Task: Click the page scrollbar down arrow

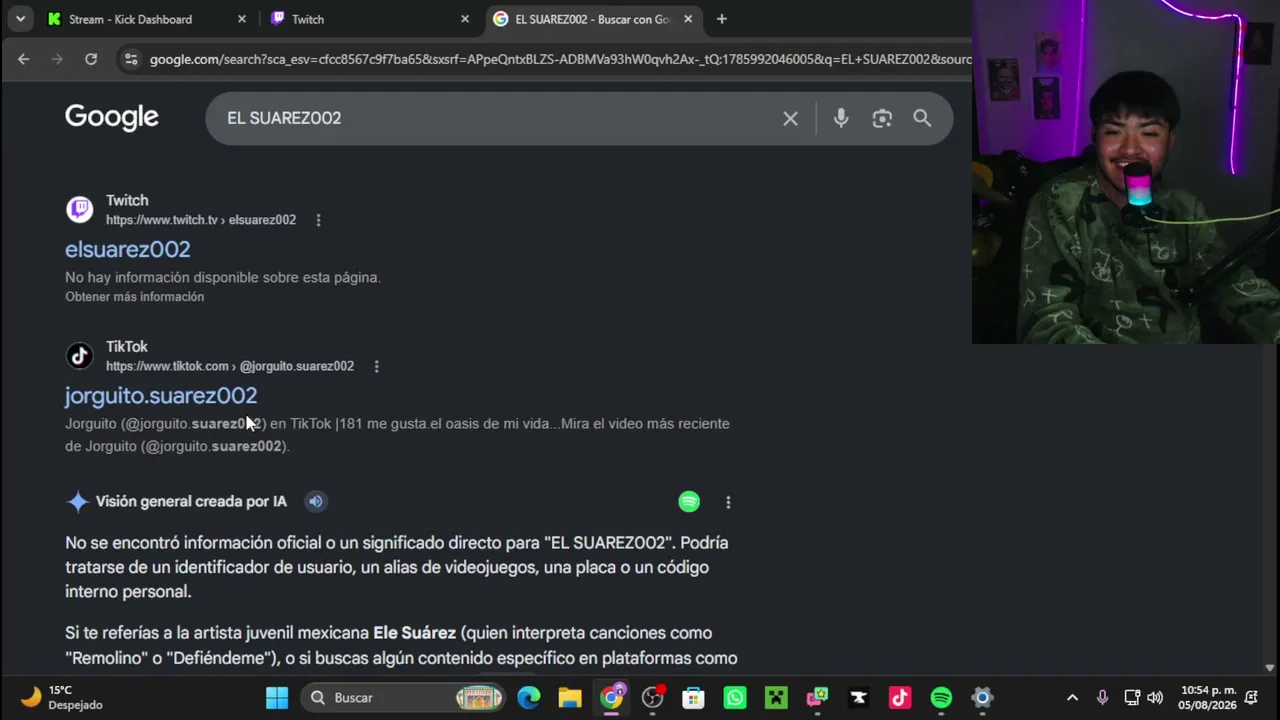Action: 1270,667
